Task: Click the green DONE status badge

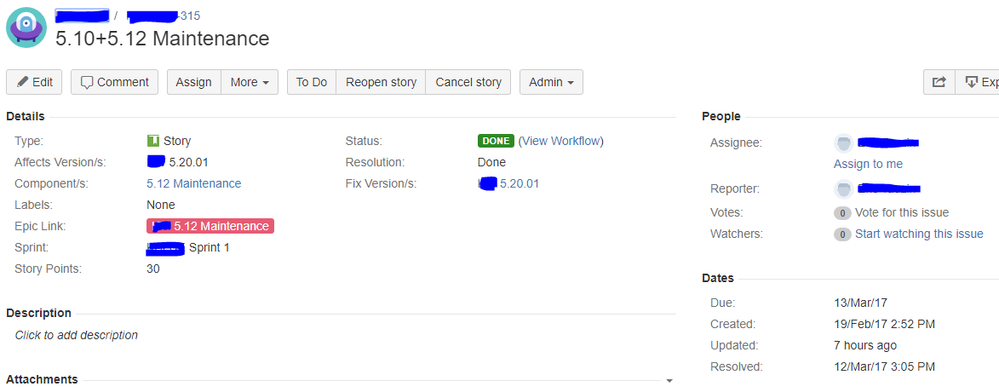Action: tap(496, 141)
